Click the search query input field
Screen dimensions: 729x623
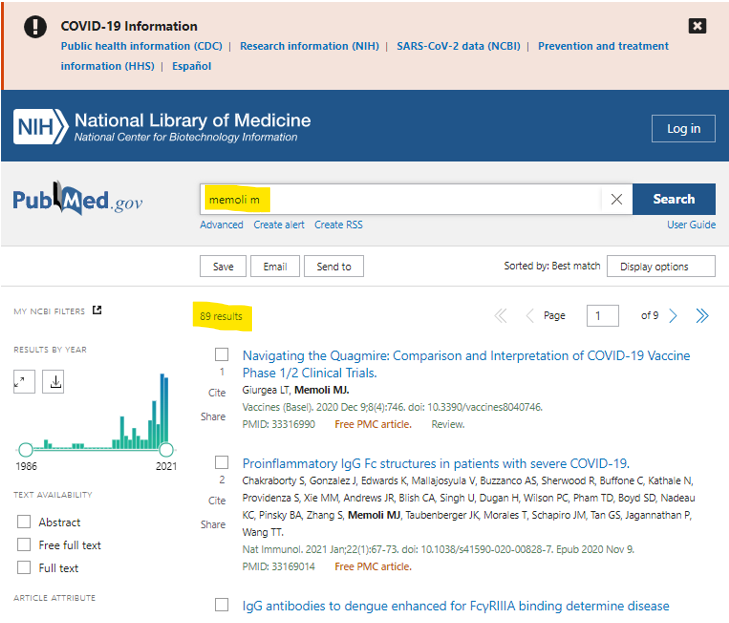(402, 199)
